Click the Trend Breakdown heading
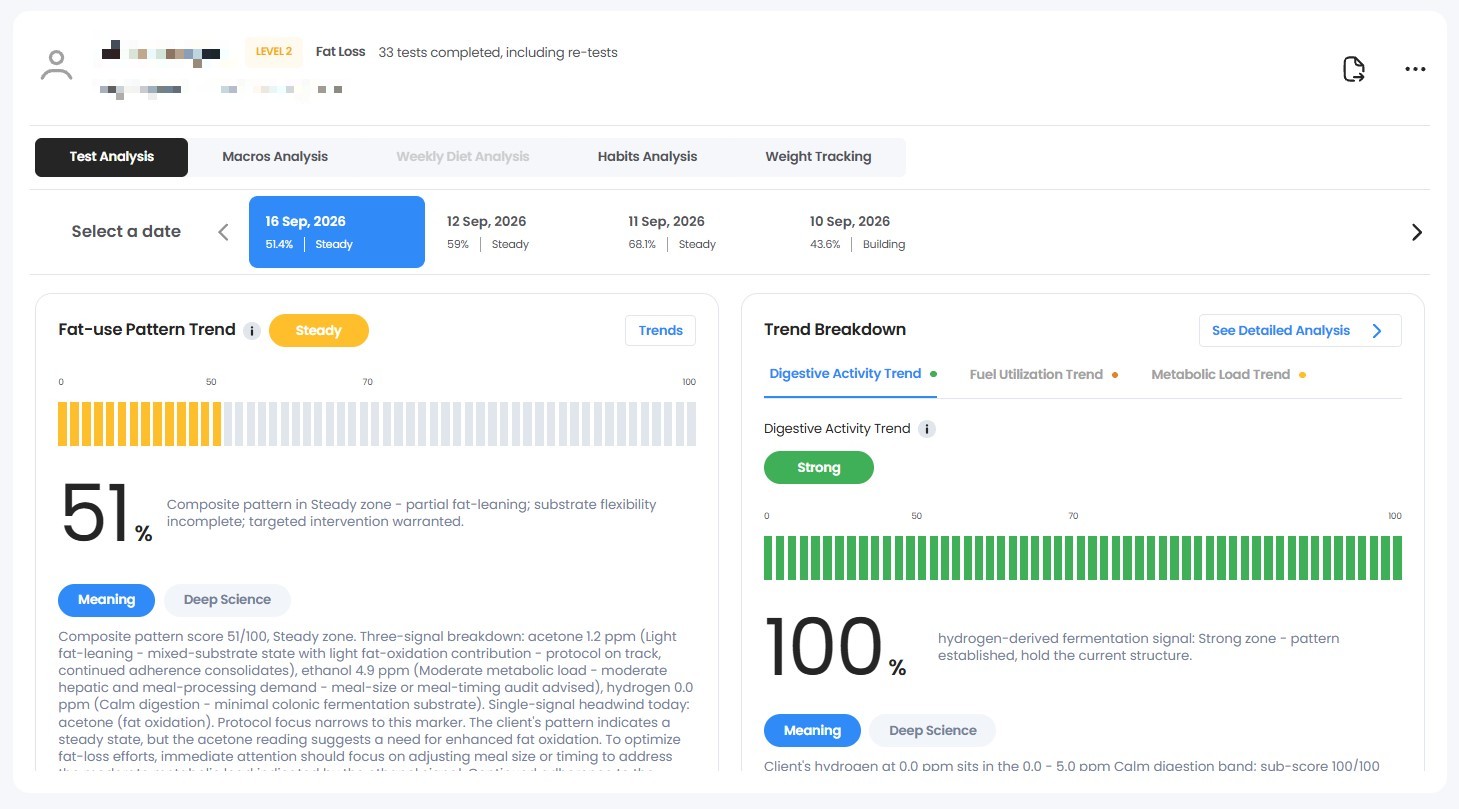This screenshot has width=1459, height=809. click(x=835, y=330)
